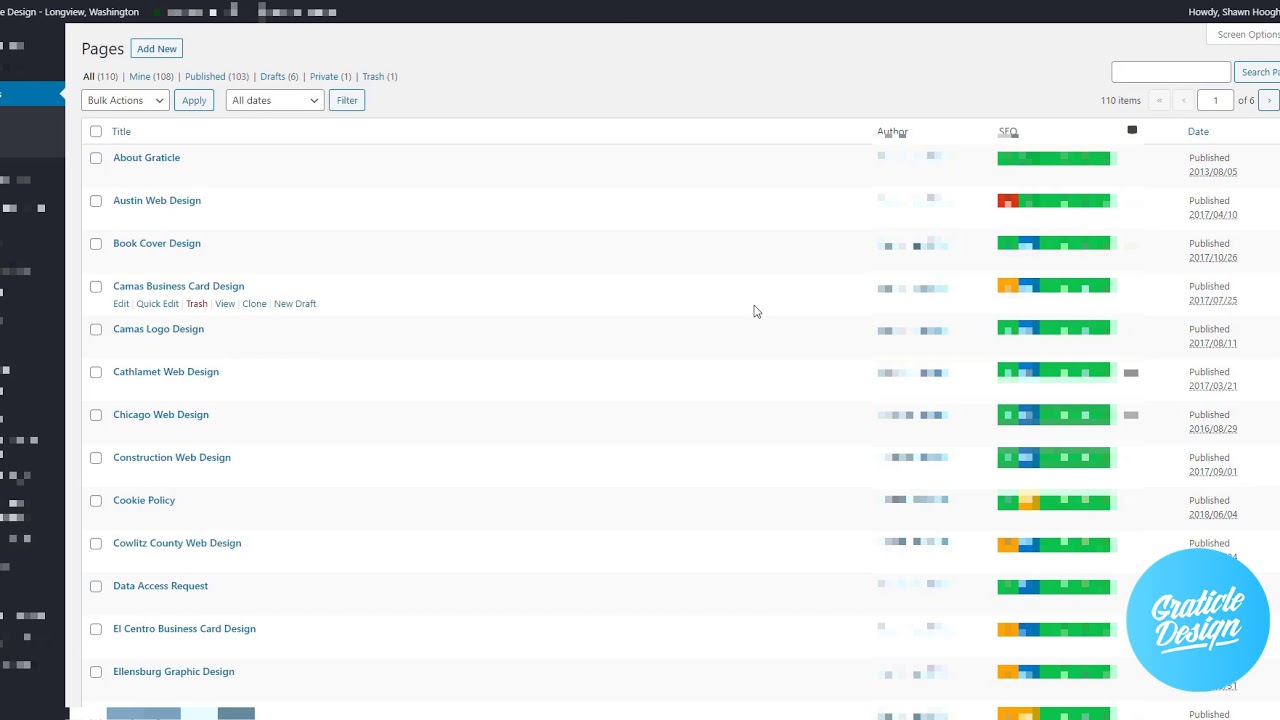Open the Trash (1) view

tap(380, 76)
